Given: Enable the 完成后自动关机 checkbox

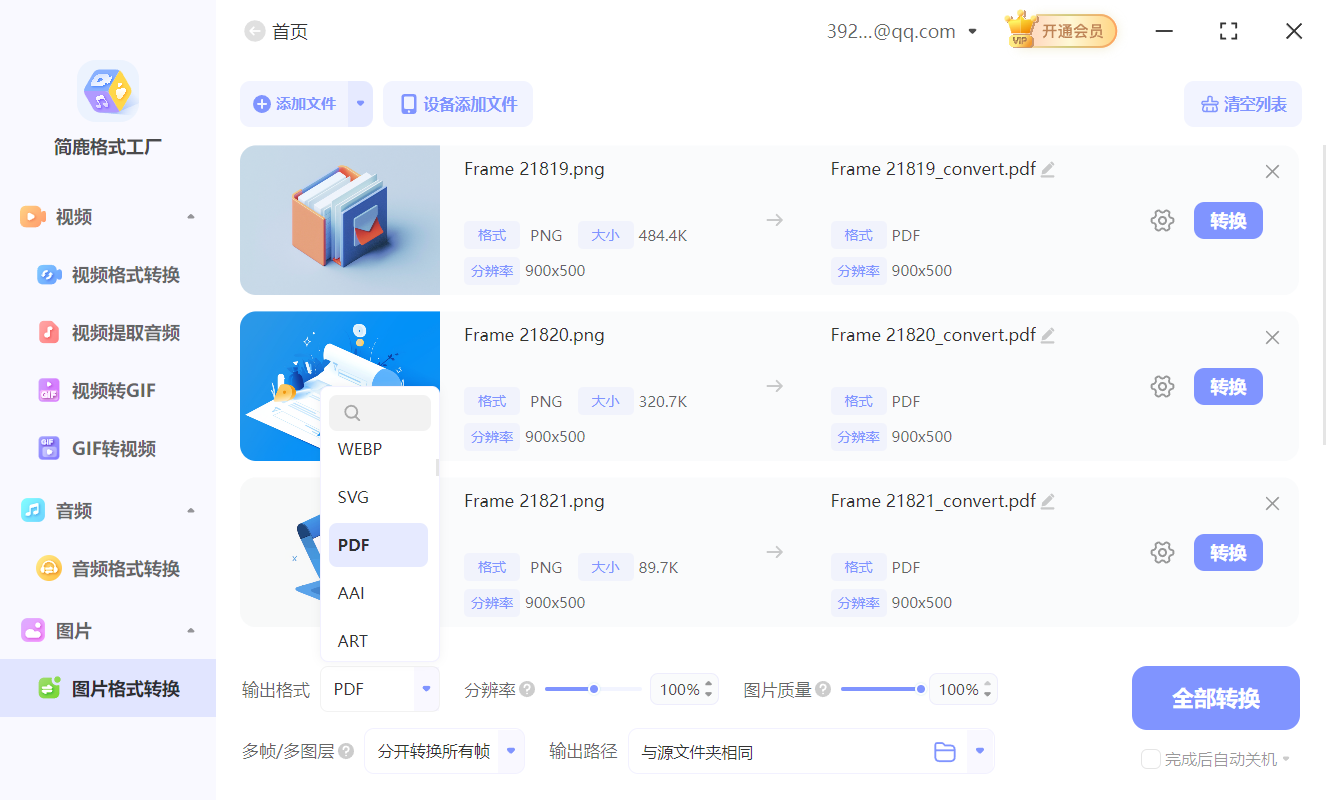Looking at the screenshot, I should coord(1150,759).
